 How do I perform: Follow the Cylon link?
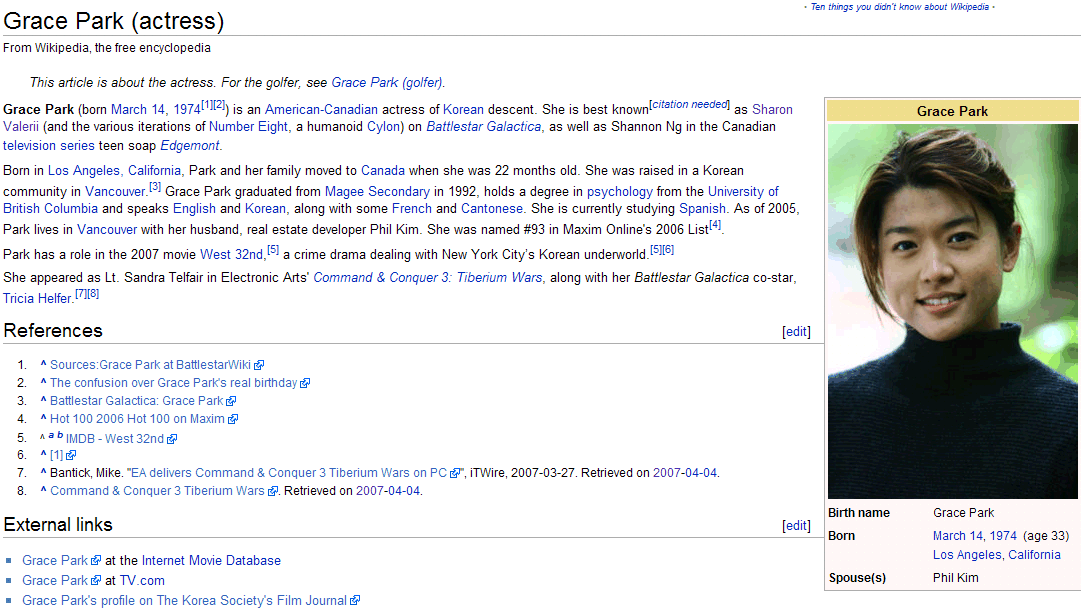(x=383, y=127)
